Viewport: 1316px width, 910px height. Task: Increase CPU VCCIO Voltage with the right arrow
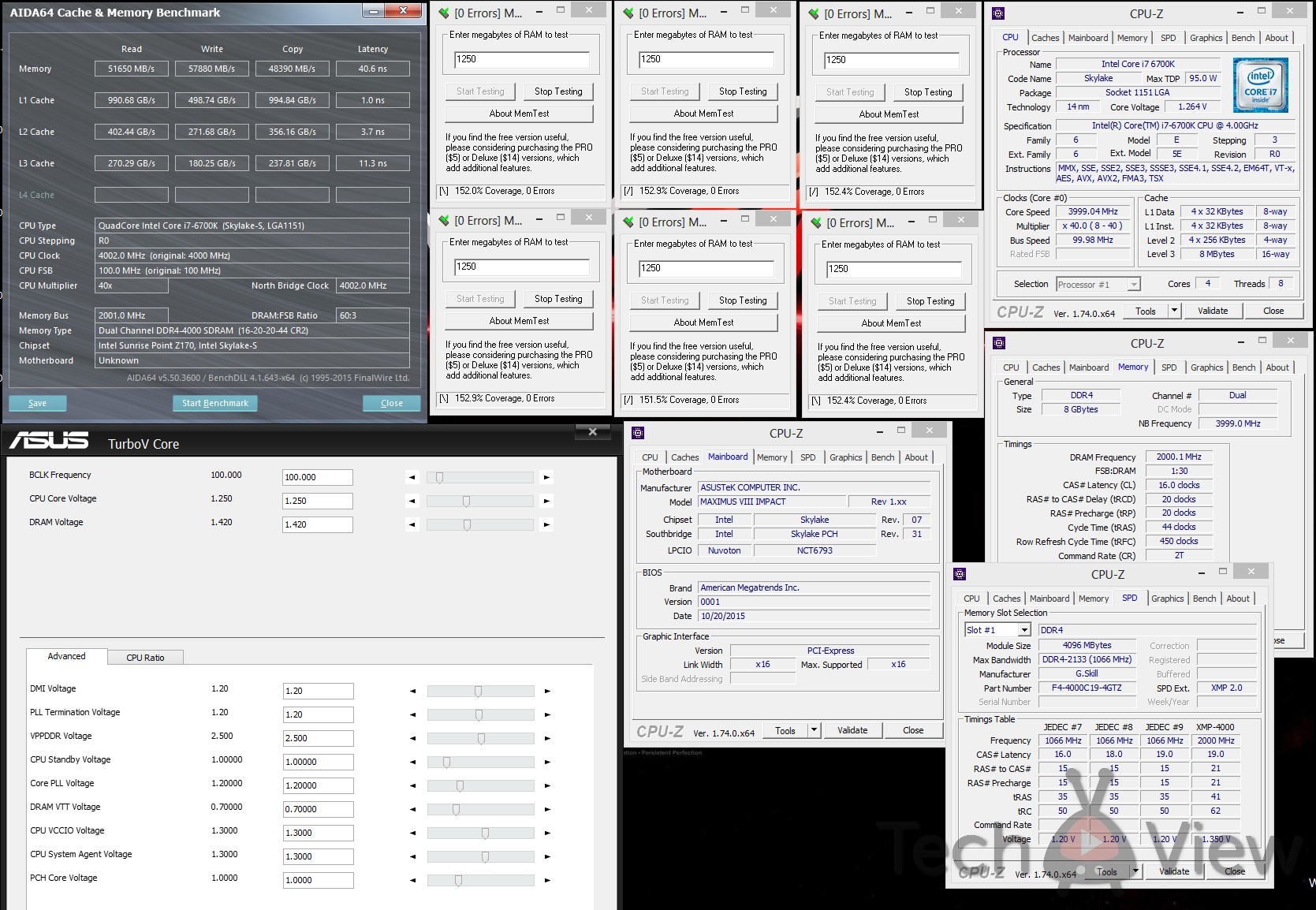pyautogui.click(x=547, y=833)
